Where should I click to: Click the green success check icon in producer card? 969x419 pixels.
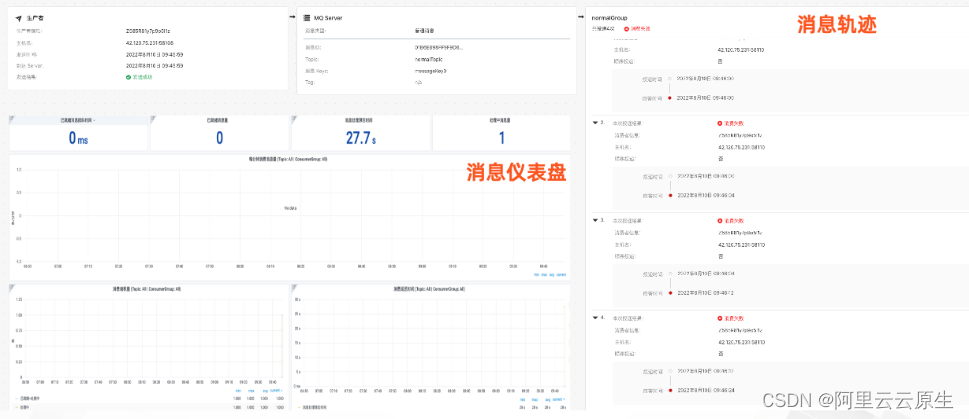point(128,77)
